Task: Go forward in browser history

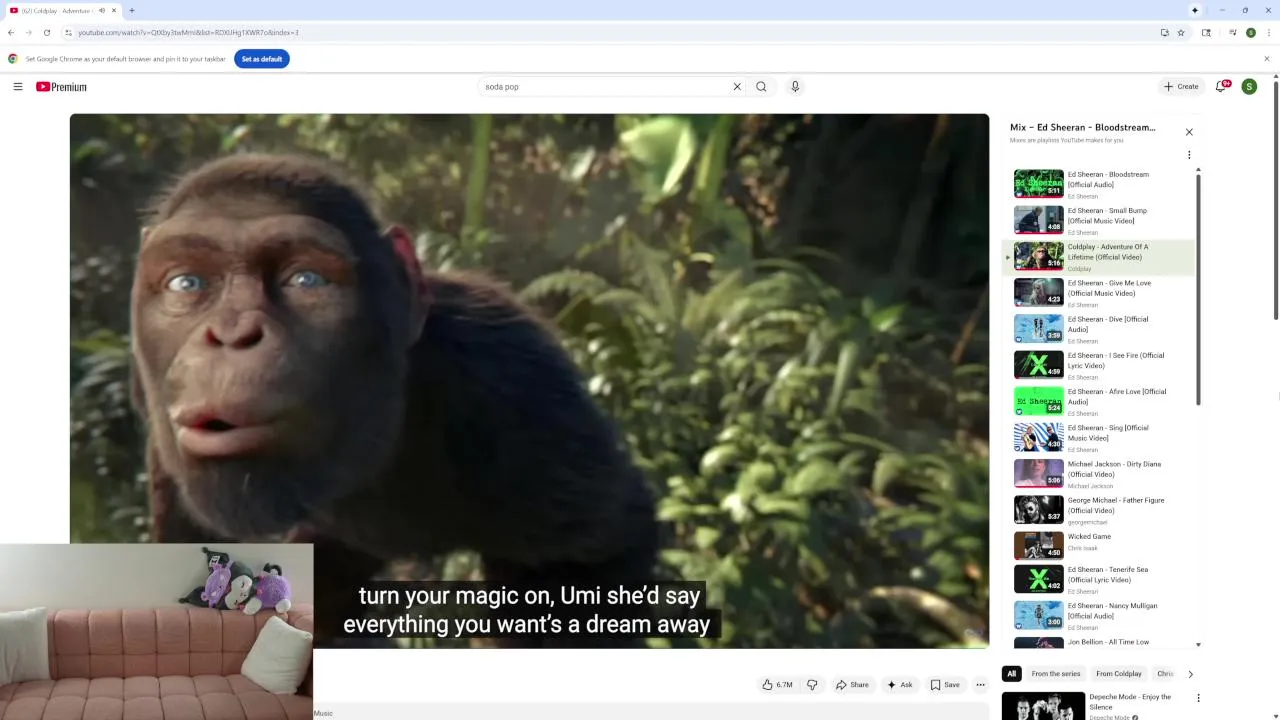Action: pos(29,33)
